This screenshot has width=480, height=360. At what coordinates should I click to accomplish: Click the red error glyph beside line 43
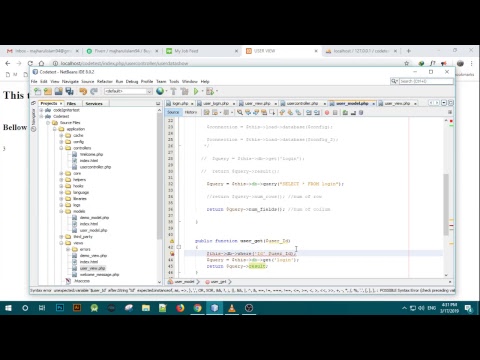point(172,253)
